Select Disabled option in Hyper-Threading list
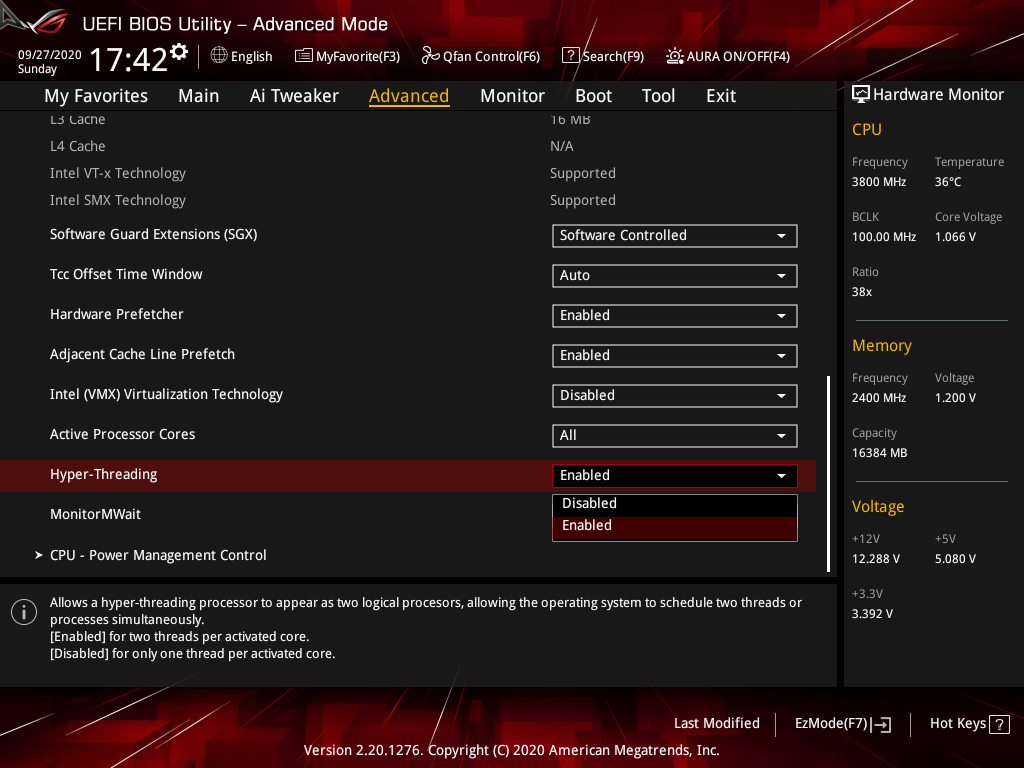This screenshot has width=1024, height=768. (674, 504)
